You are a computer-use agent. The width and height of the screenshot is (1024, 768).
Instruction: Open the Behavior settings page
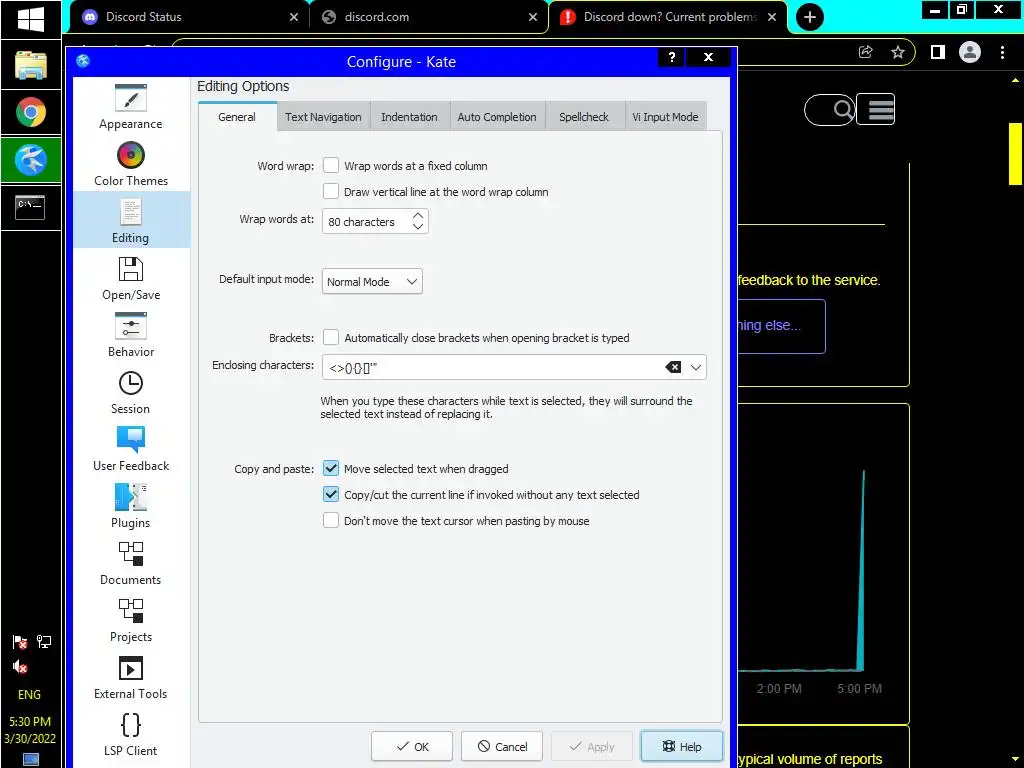[131, 334]
